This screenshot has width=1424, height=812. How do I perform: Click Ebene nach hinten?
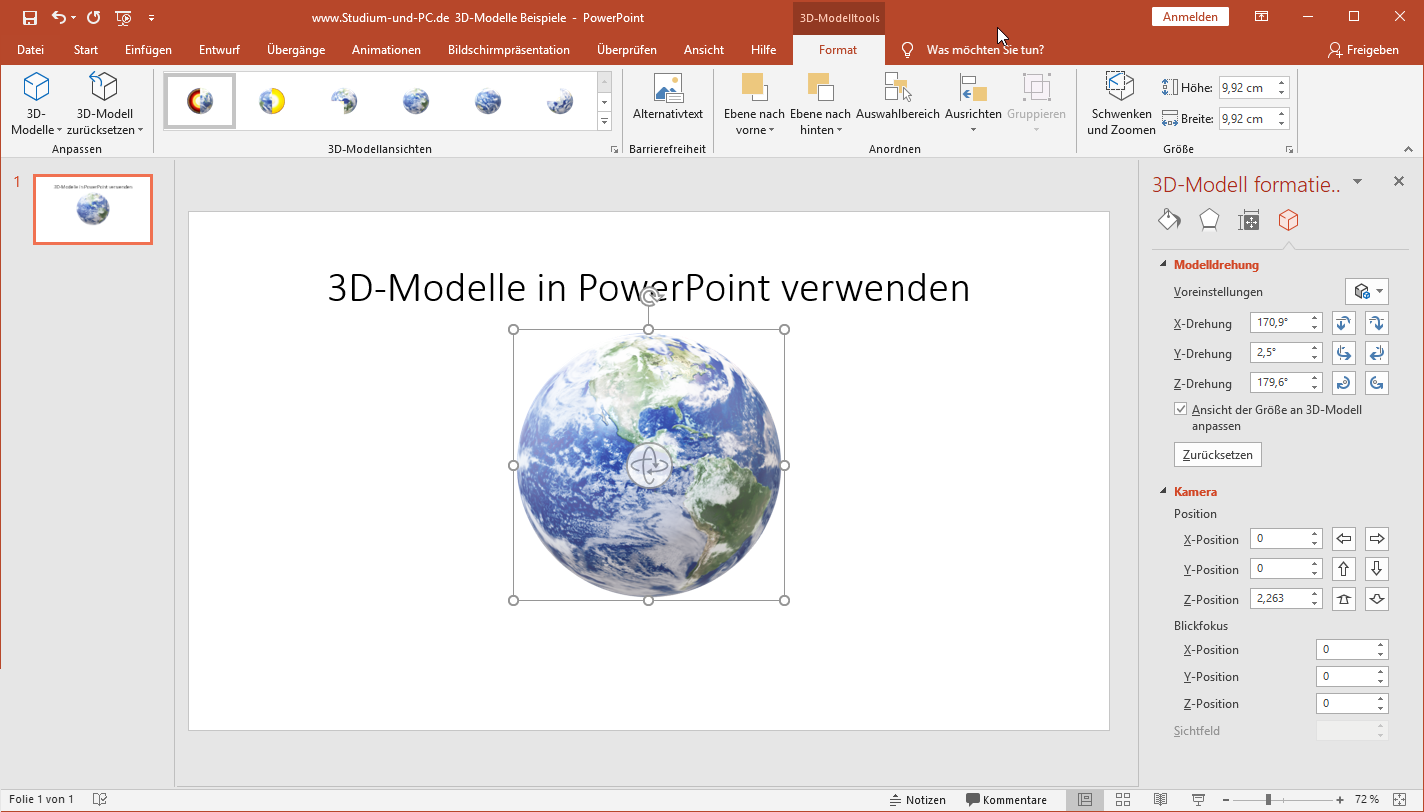point(820,103)
